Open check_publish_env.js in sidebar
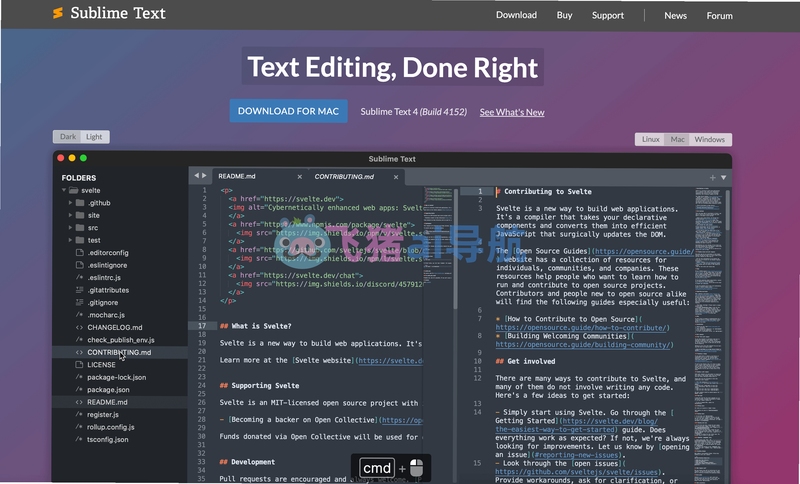 [x=121, y=340]
